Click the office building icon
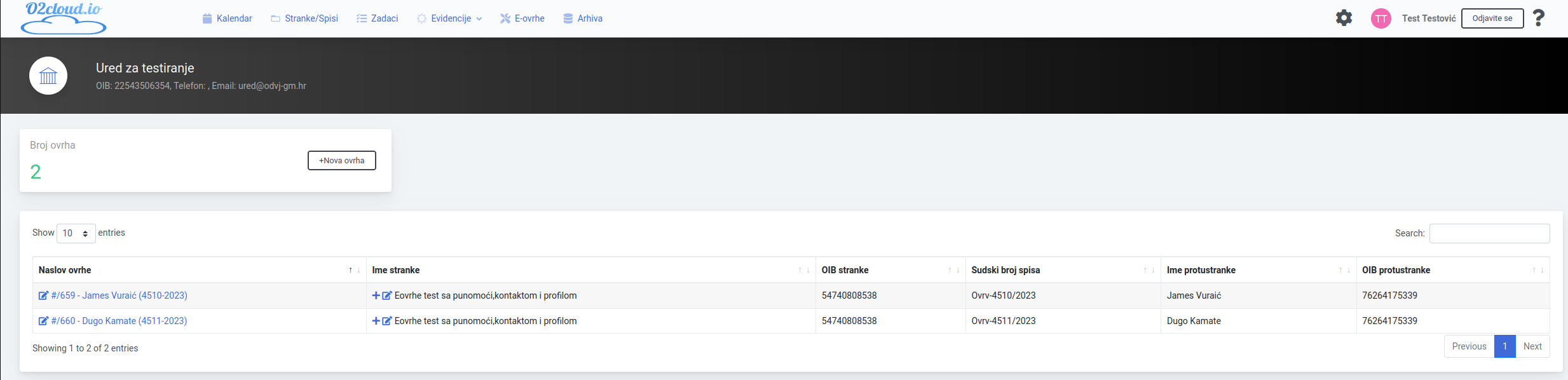This screenshot has width=1568, height=380. pos(48,76)
